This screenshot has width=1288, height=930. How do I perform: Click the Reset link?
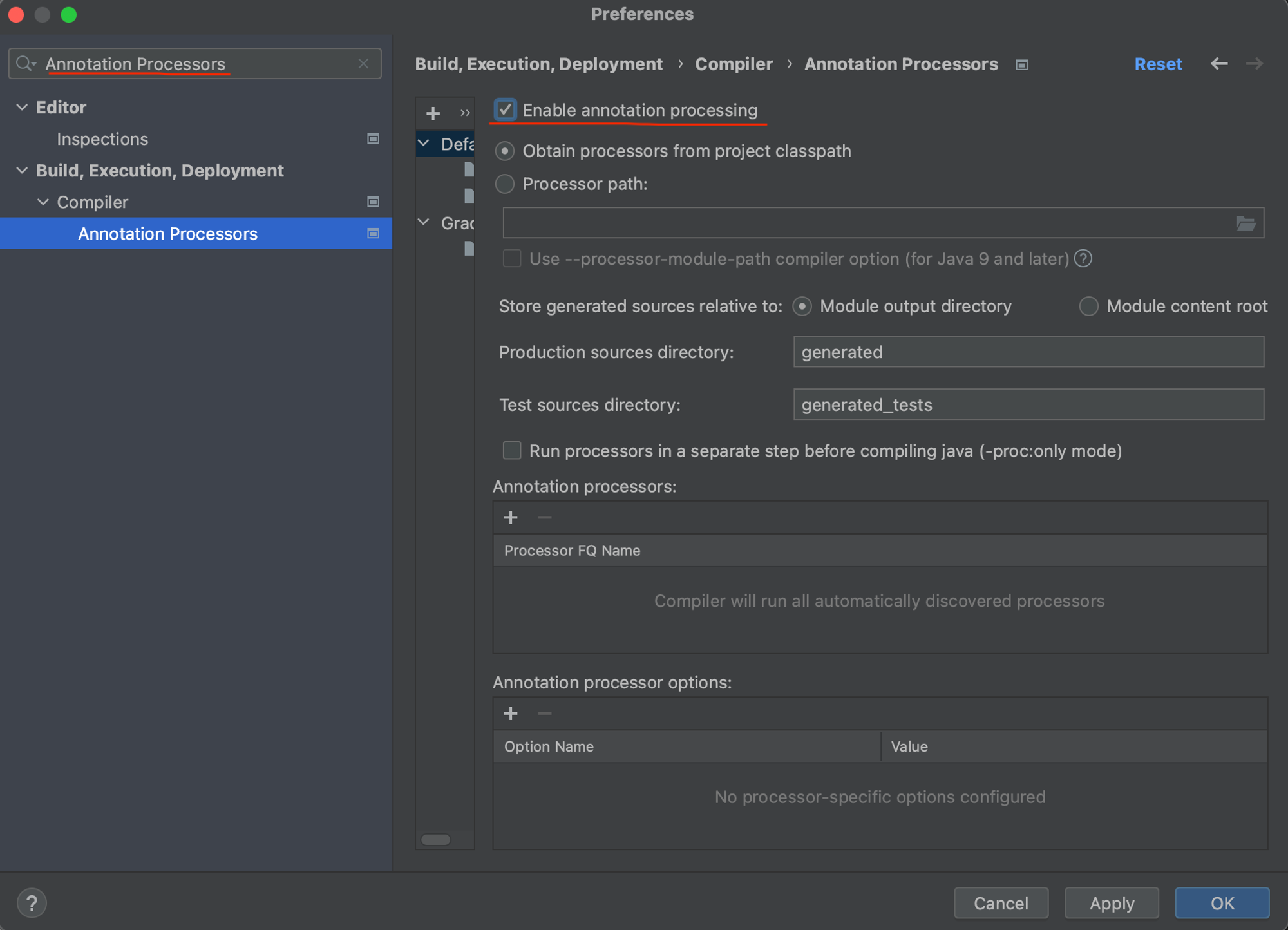[1157, 64]
